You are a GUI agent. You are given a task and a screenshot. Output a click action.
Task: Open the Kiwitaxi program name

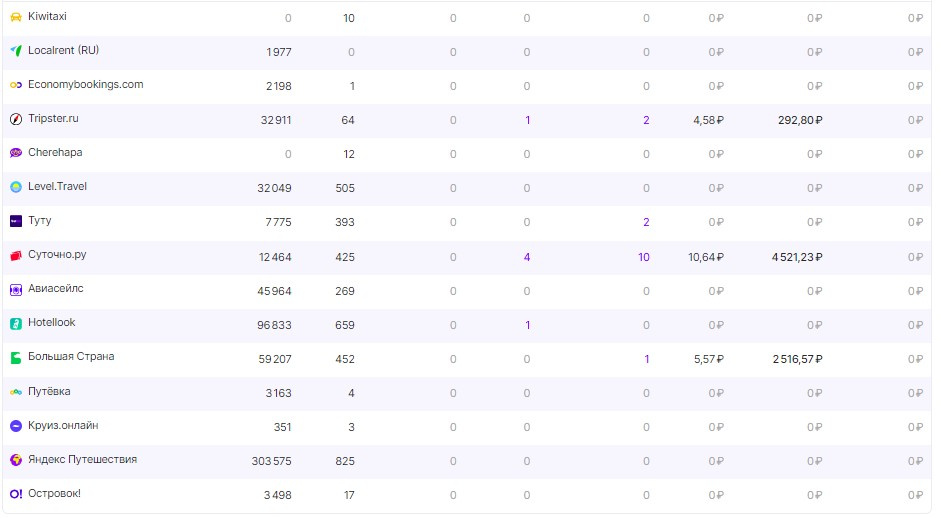[47, 16]
